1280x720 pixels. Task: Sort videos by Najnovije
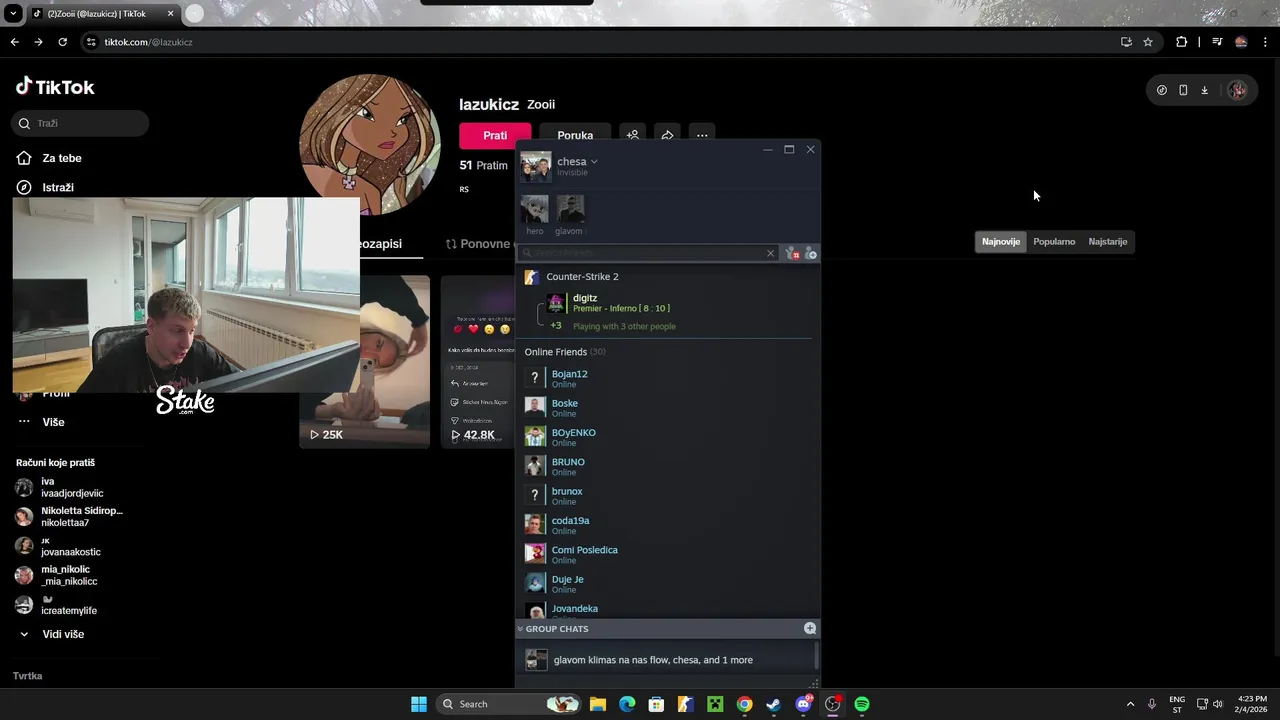tap(1001, 241)
